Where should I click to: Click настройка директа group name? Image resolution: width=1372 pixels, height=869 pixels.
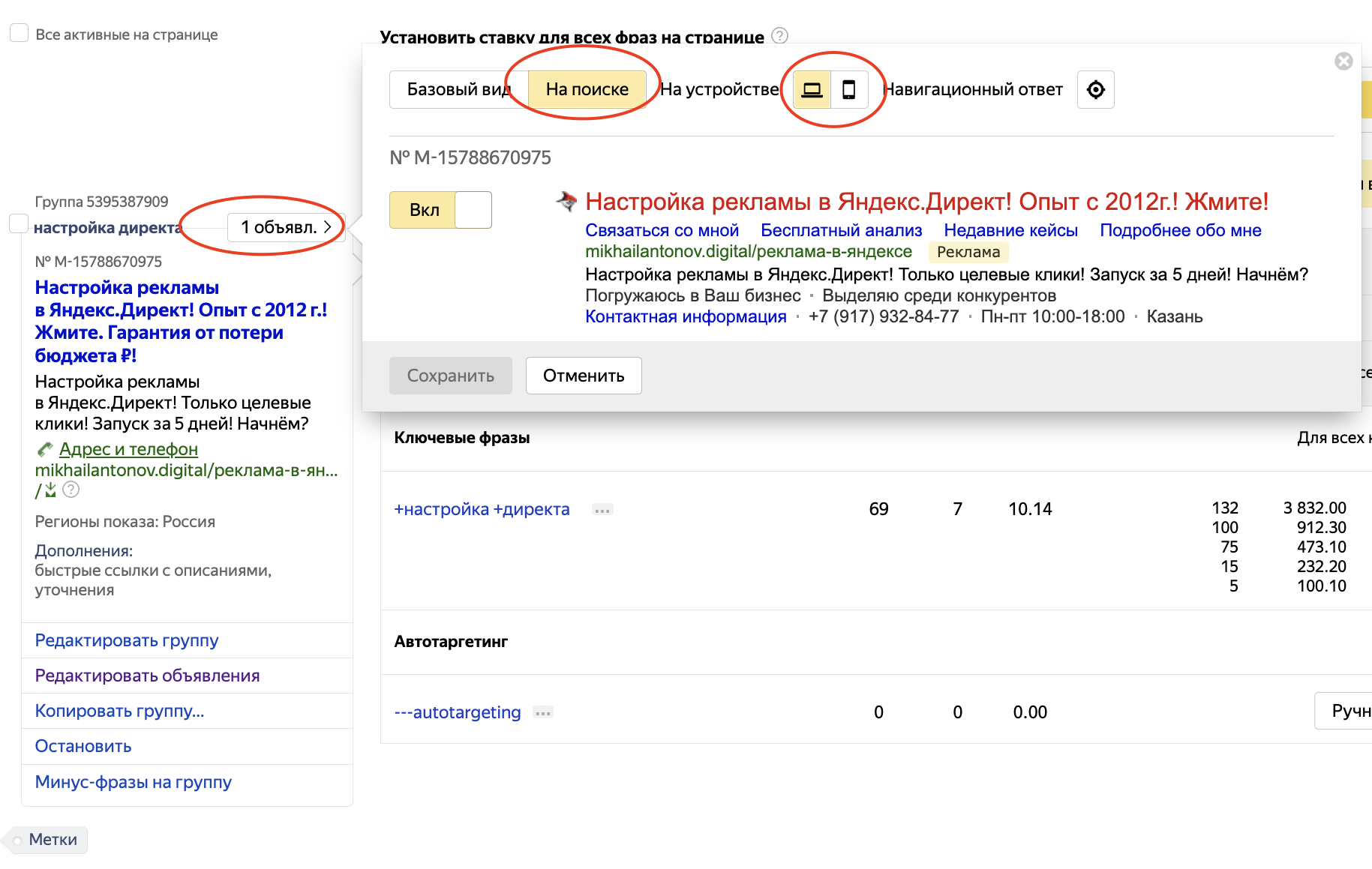(x=108, y=228)
